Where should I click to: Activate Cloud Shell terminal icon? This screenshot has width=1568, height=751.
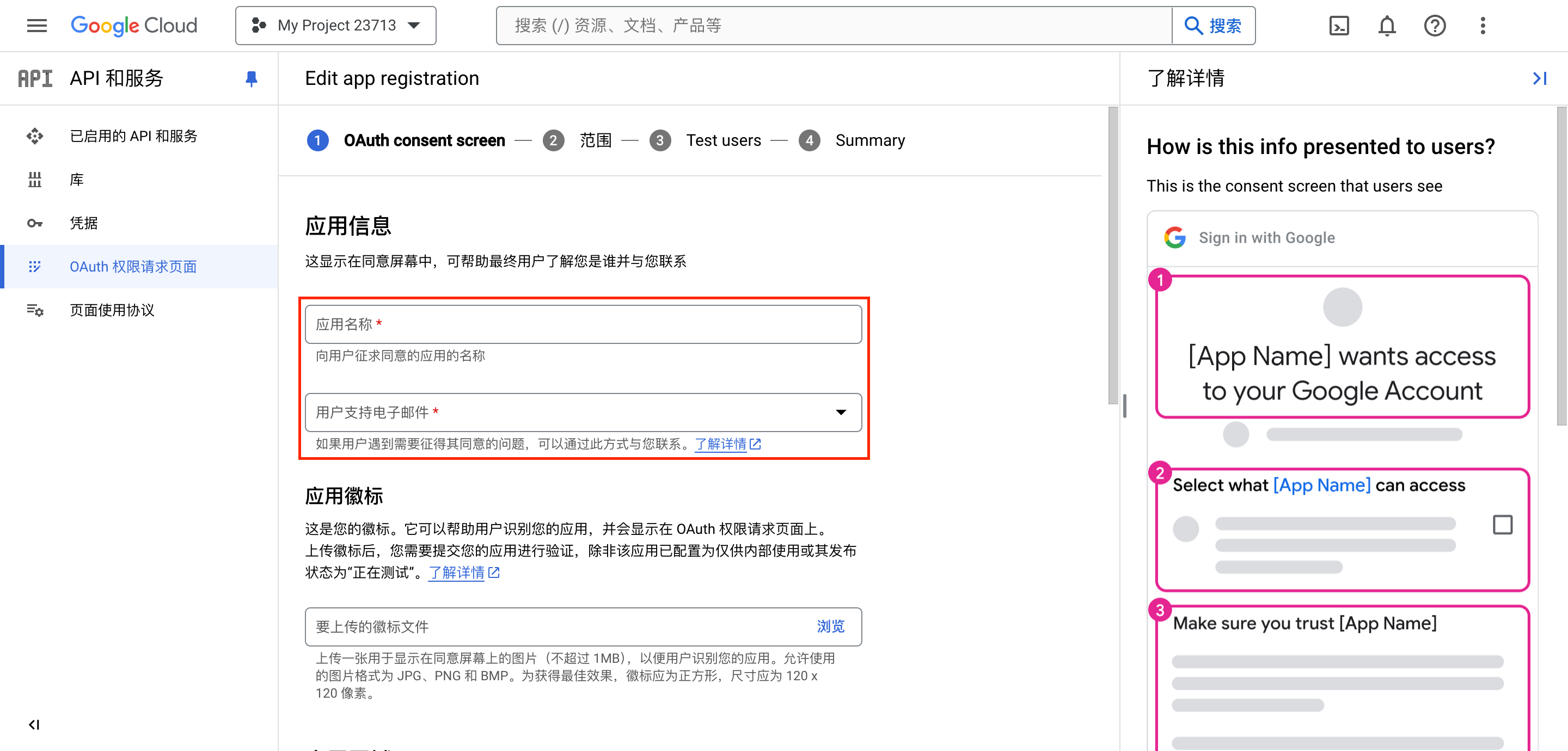[1339, 26]
